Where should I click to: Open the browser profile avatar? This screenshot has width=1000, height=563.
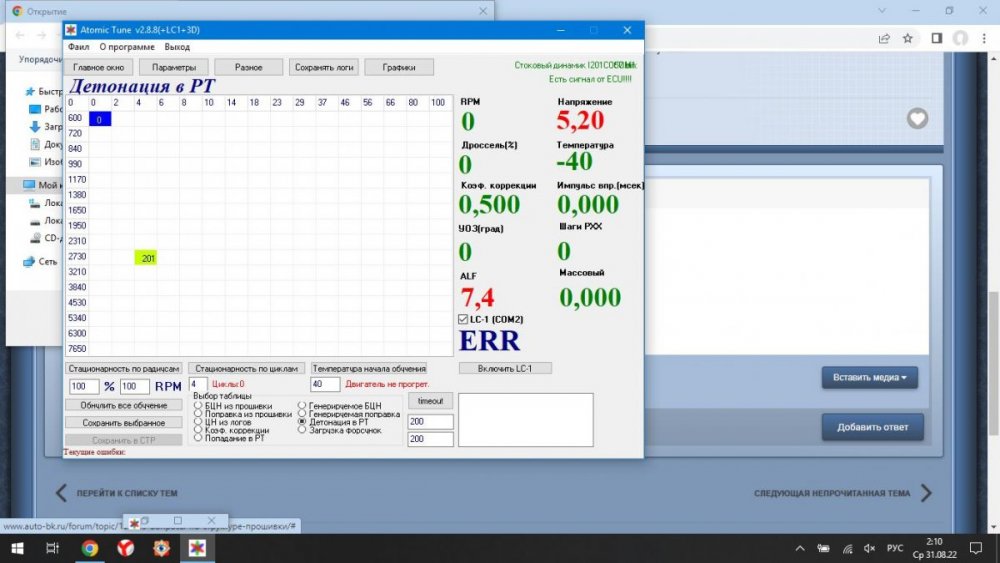tap(960, 38)
